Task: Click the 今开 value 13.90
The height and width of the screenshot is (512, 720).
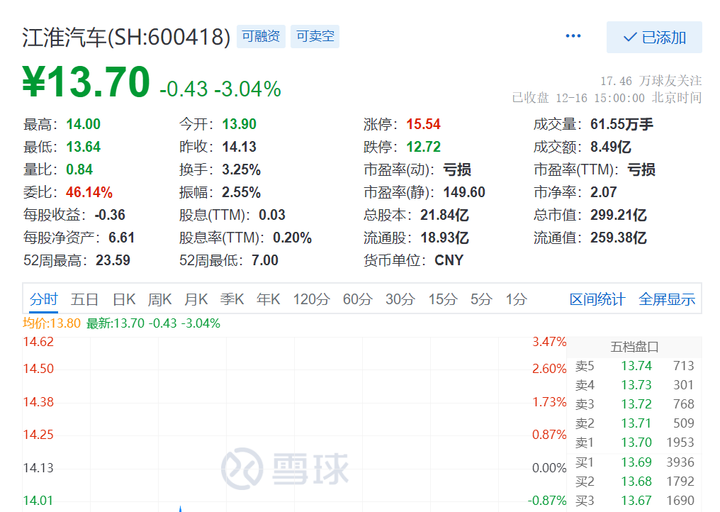Action: point(239,124)
